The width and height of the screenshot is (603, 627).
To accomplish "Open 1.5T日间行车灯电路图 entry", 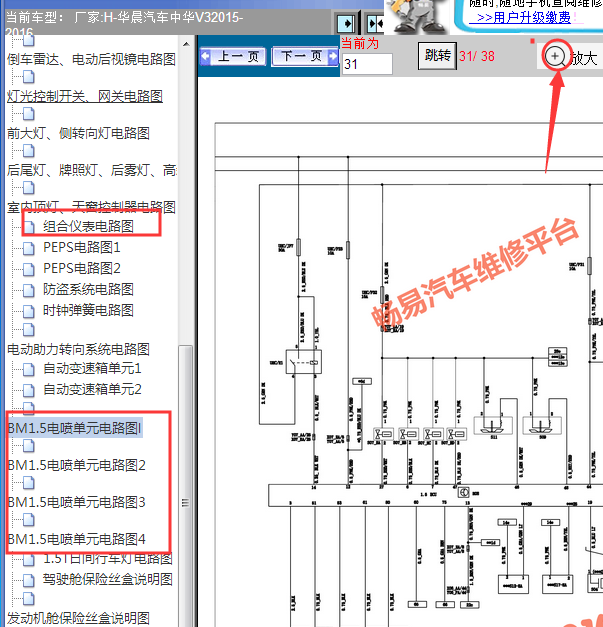I will coord(108,559).
